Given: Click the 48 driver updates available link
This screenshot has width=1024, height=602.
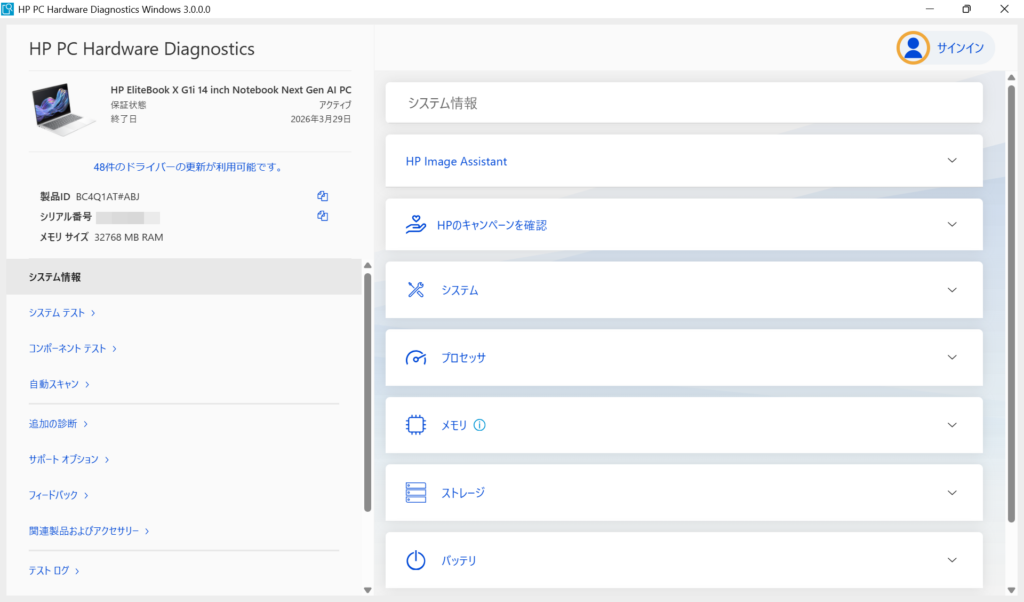Looking at the screenshot, I should [188, 167].
